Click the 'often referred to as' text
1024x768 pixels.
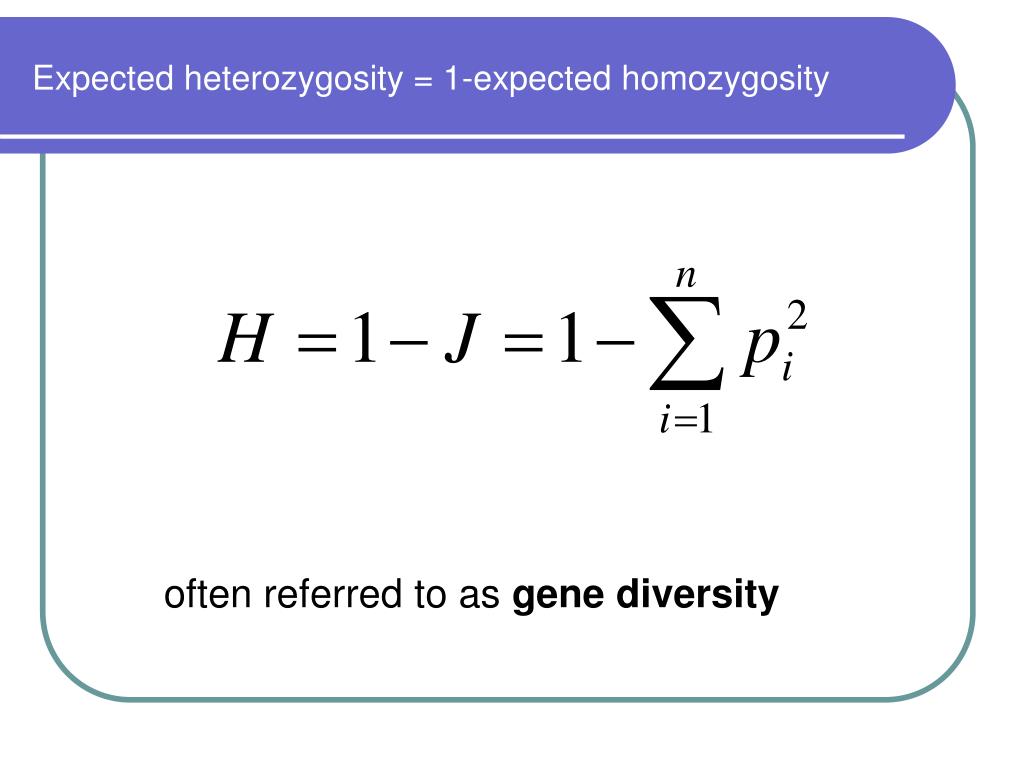point(332,594)
